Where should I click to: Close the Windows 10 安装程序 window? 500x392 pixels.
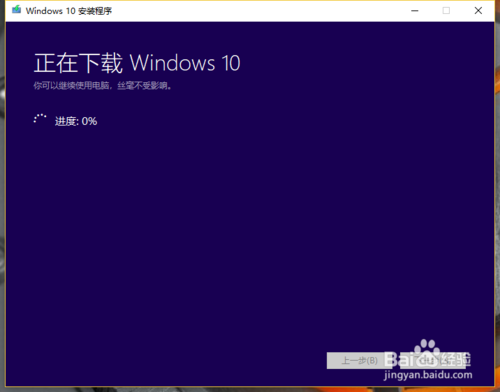[x=478, y=11]
